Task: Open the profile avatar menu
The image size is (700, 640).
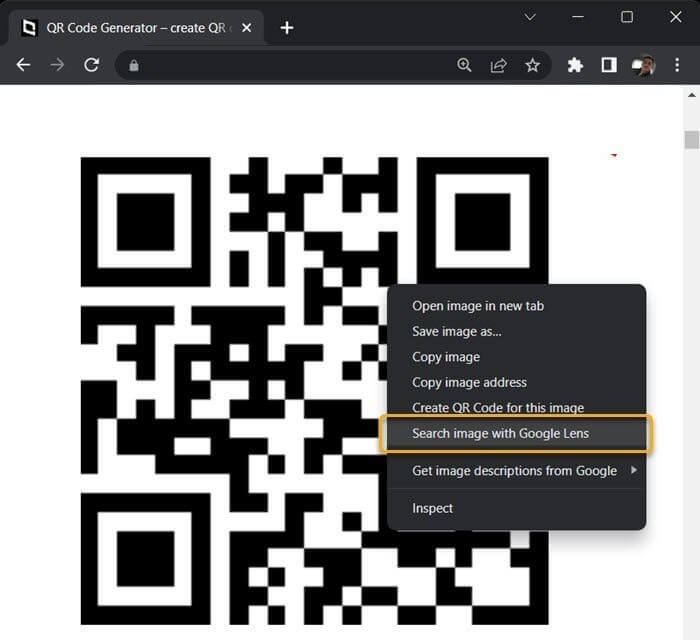Action: coord(643,65)
